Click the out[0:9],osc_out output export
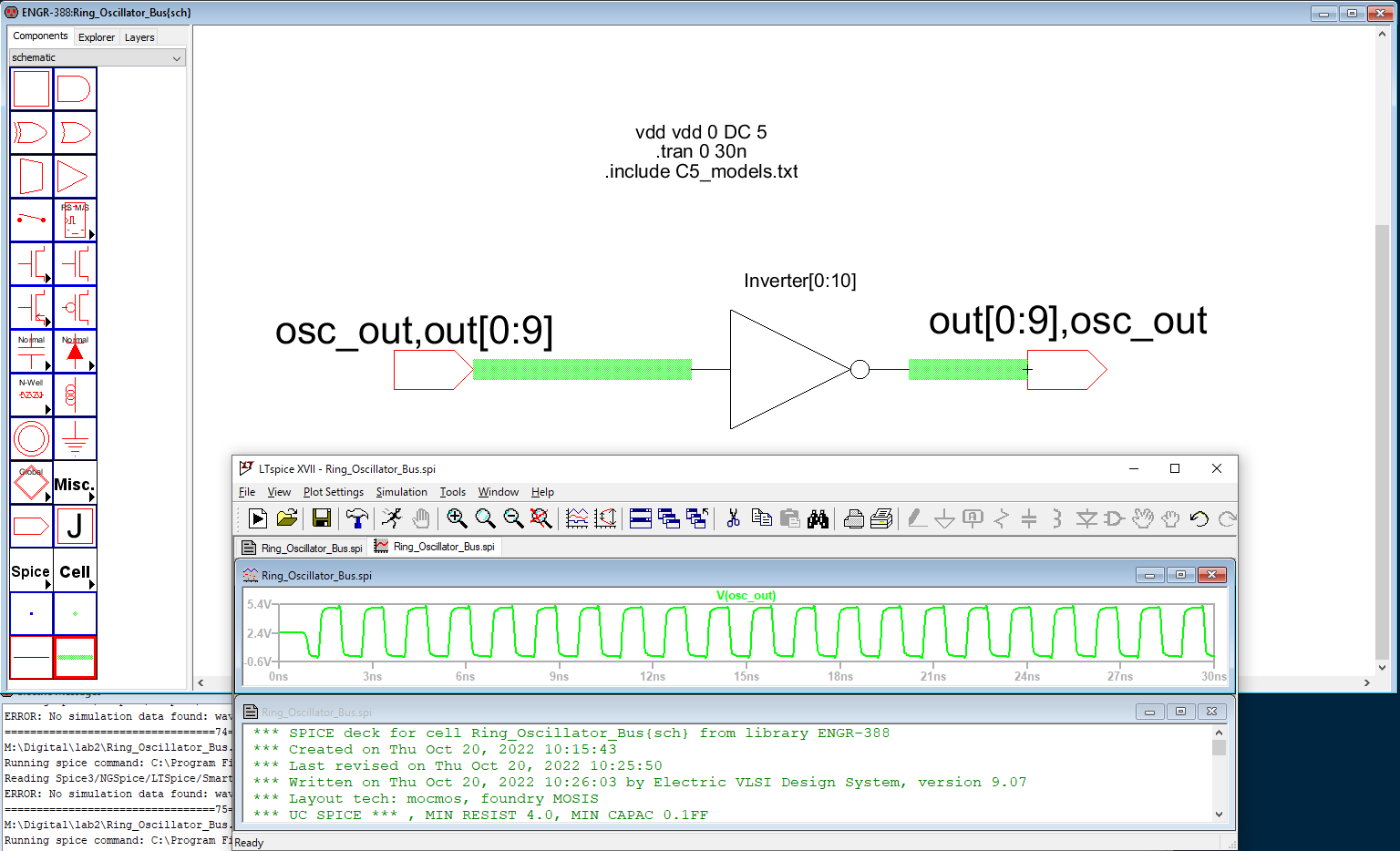The height and width of the screenshot is (851, 1400). (1066, 370)
